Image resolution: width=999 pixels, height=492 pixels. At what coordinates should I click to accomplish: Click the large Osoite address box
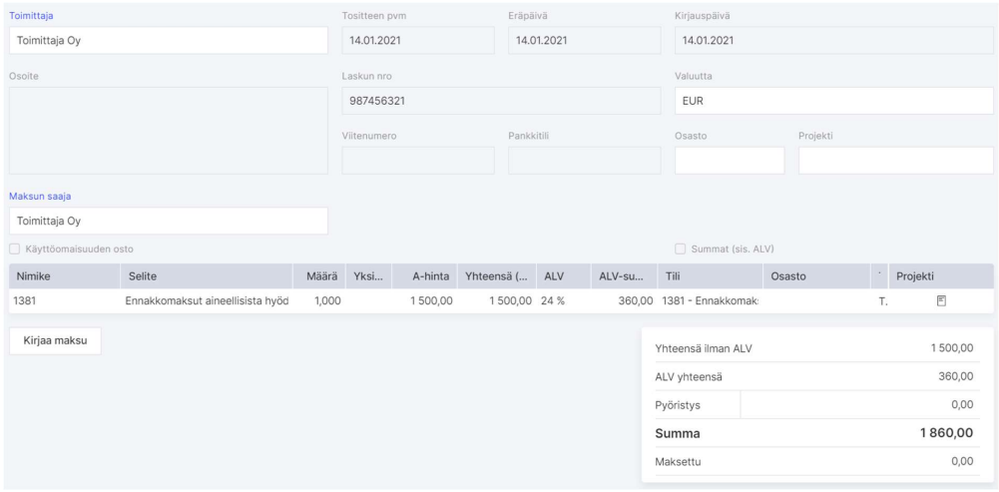(168, 131)
